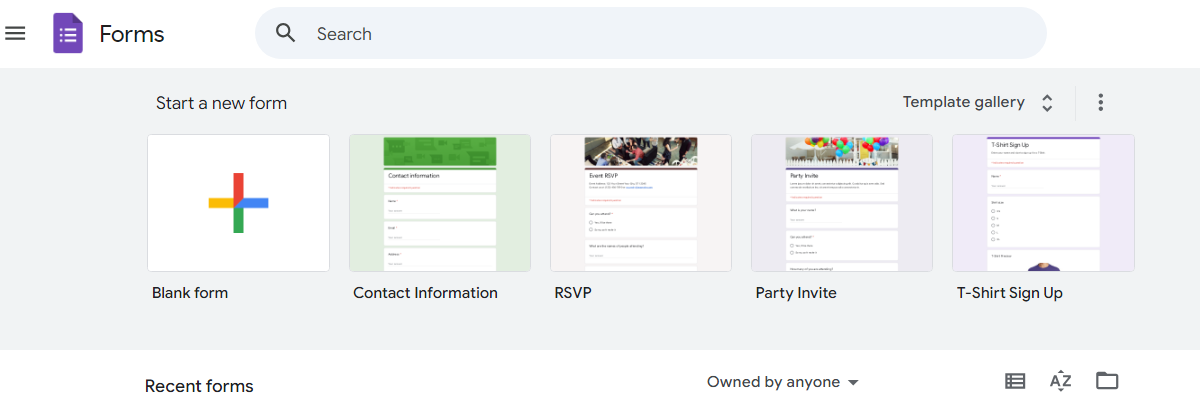Click the Recent forms heading
This screenshot has height=417, width=1200.
click(199, 386)
